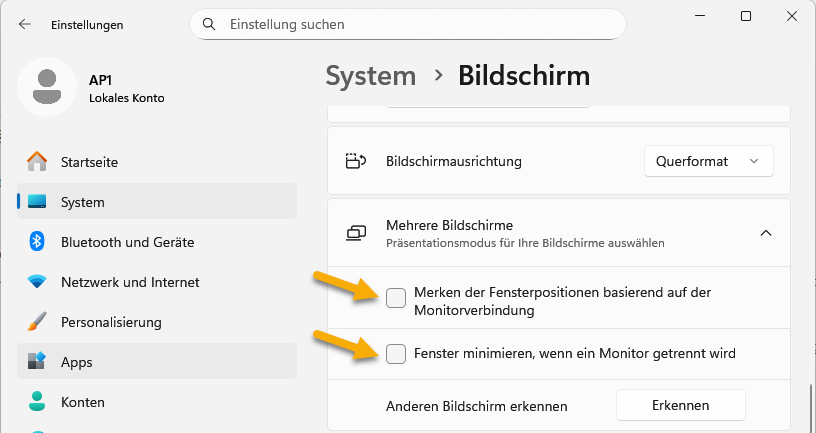The width and height of the screenshot is (816, 433).
Task: Click the Konten person icon
Action: [x=37, y=402]
